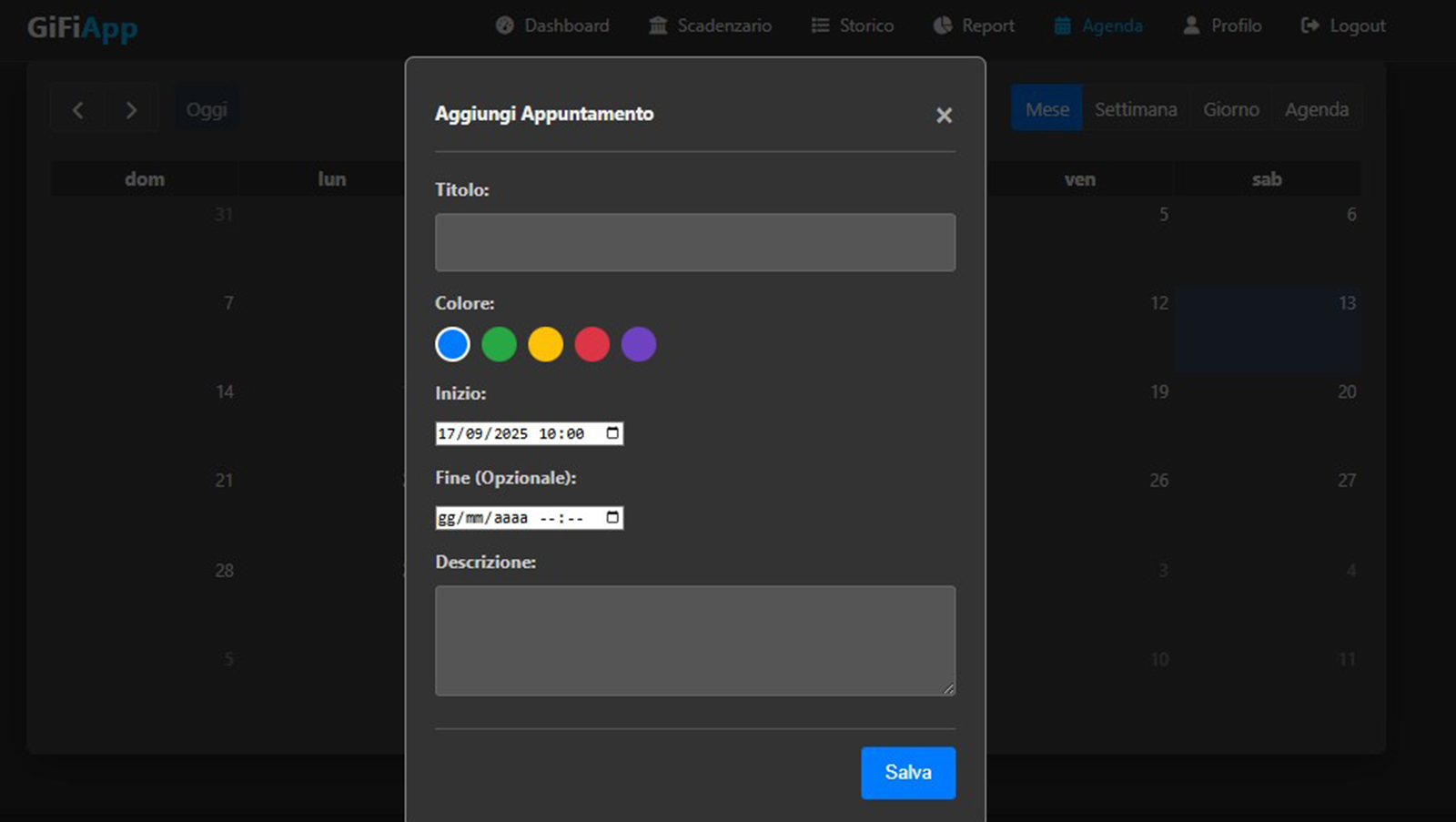Open Dashboard from navigation bar

(x=552, y=25)
